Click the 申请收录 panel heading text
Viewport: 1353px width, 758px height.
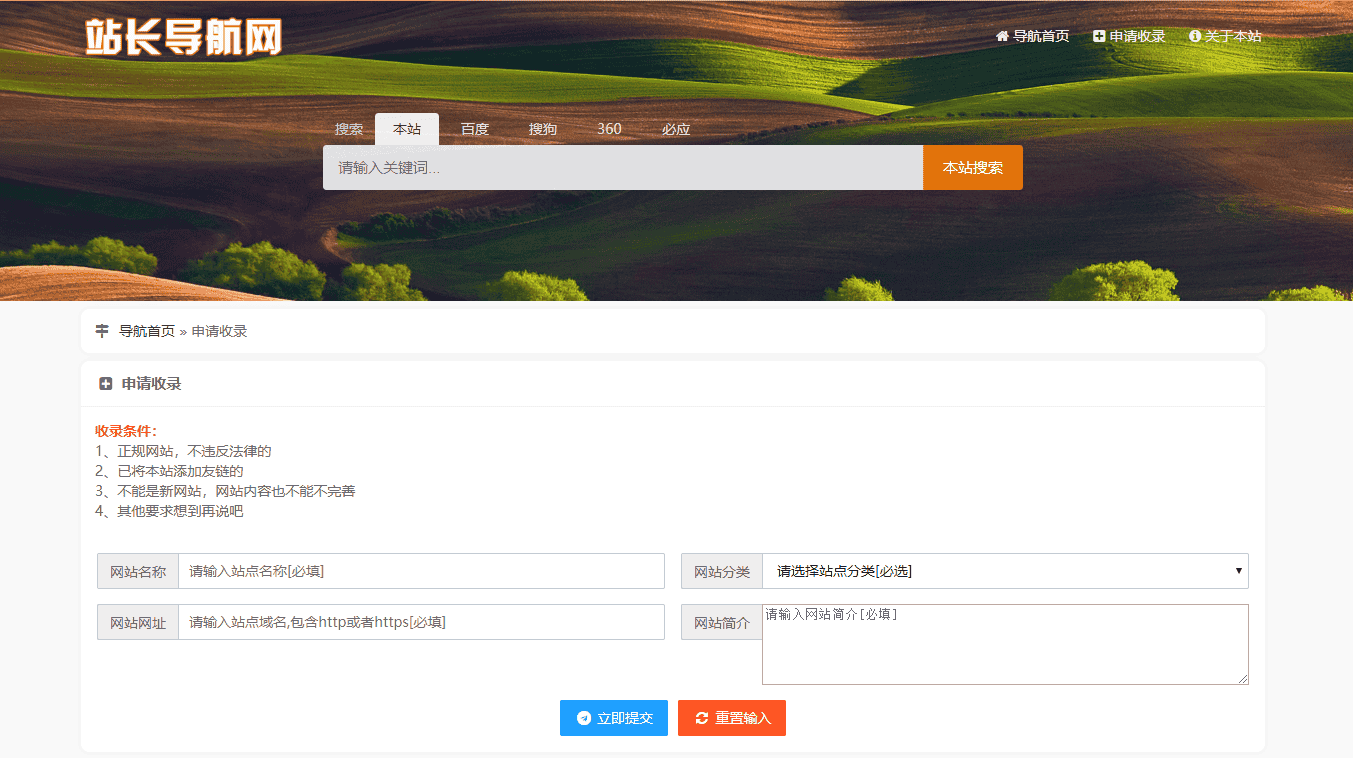[x=152, y=384]
